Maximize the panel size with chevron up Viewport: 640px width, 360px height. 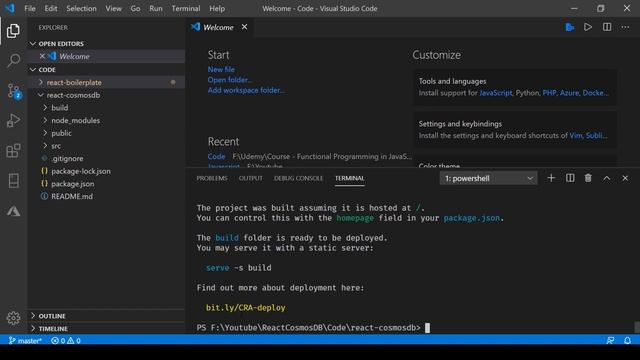coord(607,178)
